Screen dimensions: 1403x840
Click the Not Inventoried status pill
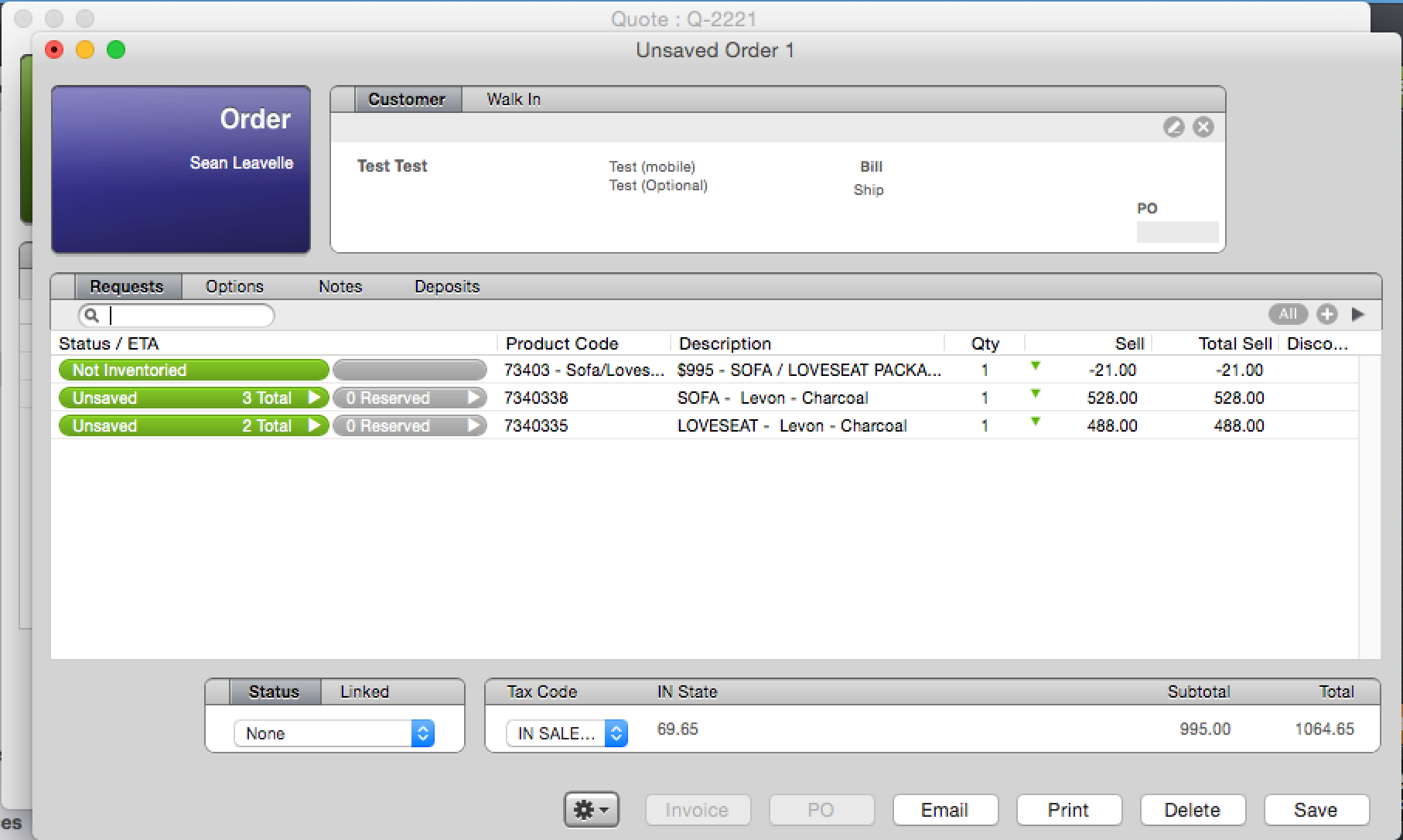tap(193, 370)
